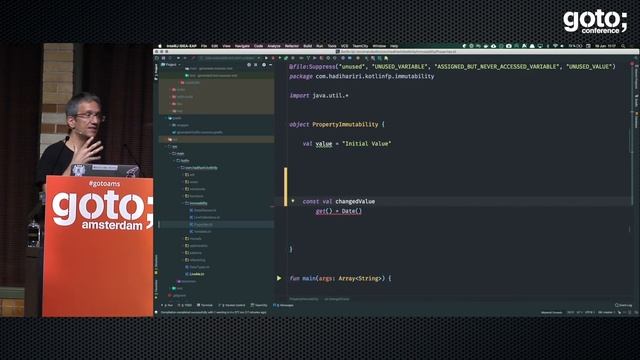Click changedValue breadcrumb below editor

[338, 299]
